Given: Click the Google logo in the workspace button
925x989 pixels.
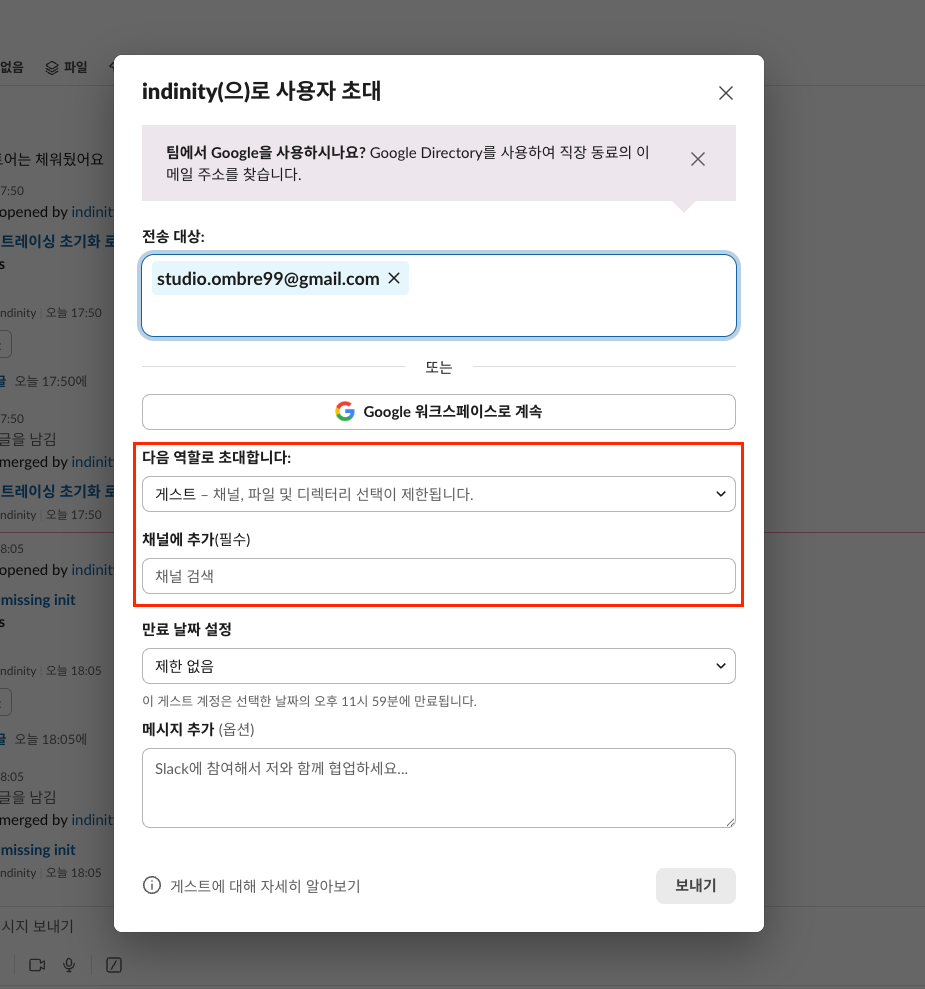Looking at the screenshot, I should pos(345,411).
